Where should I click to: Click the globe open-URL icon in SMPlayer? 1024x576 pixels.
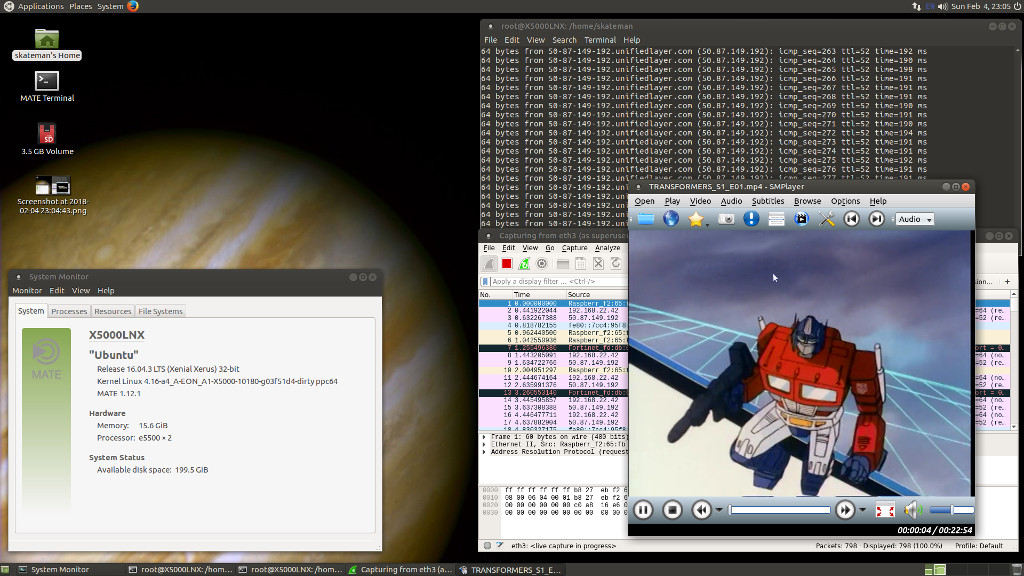(x=671, y=219)
